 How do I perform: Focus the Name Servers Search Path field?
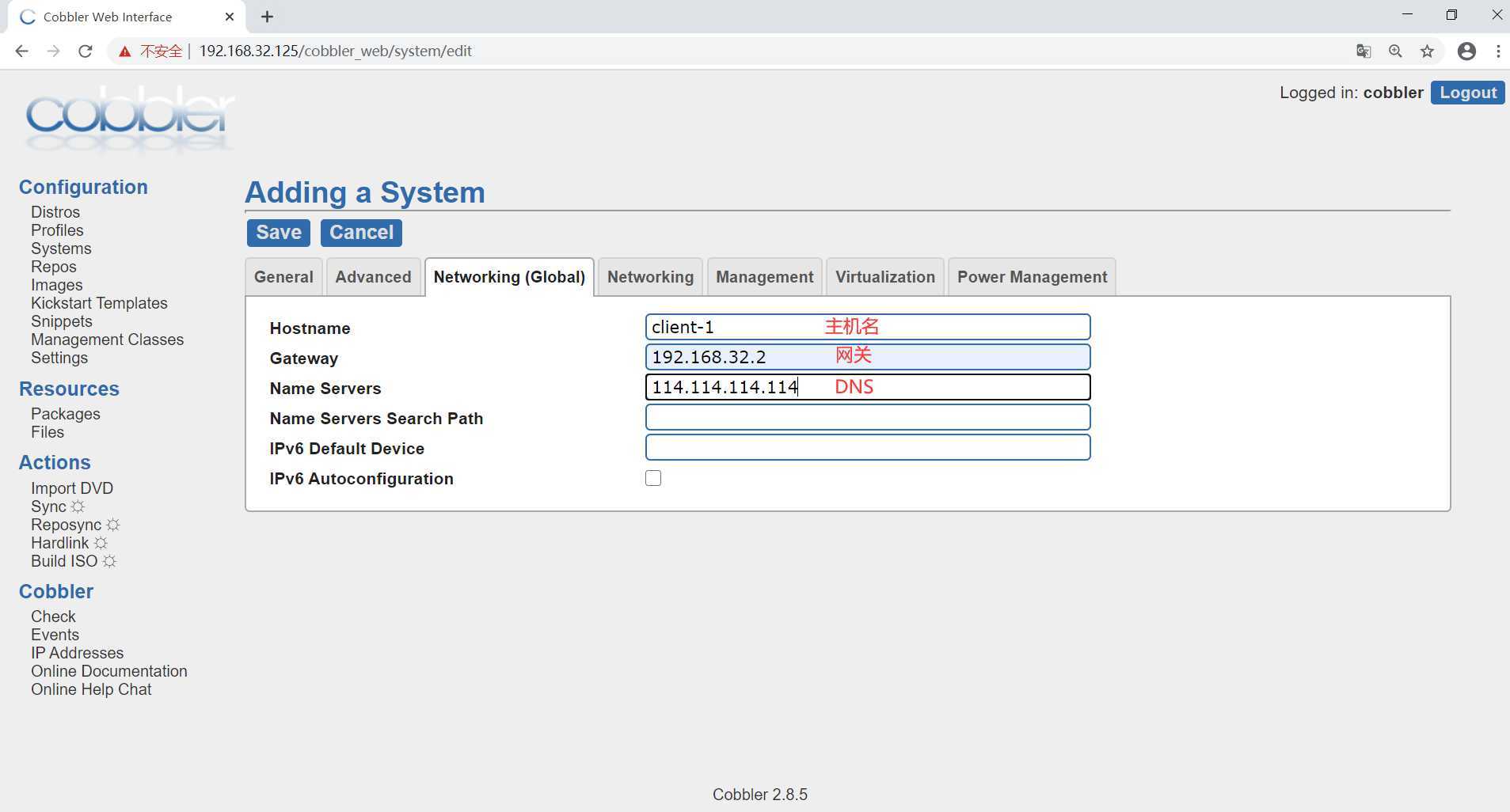(868, 417)
